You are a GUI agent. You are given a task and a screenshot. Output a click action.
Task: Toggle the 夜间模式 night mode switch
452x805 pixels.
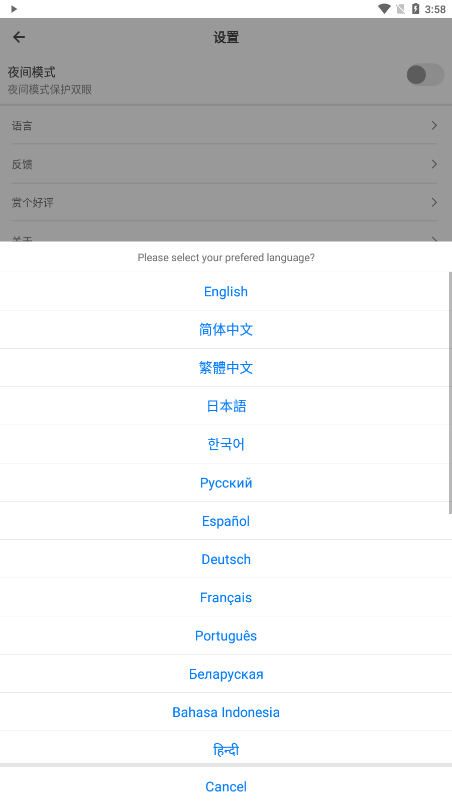(x=425, y=75)
